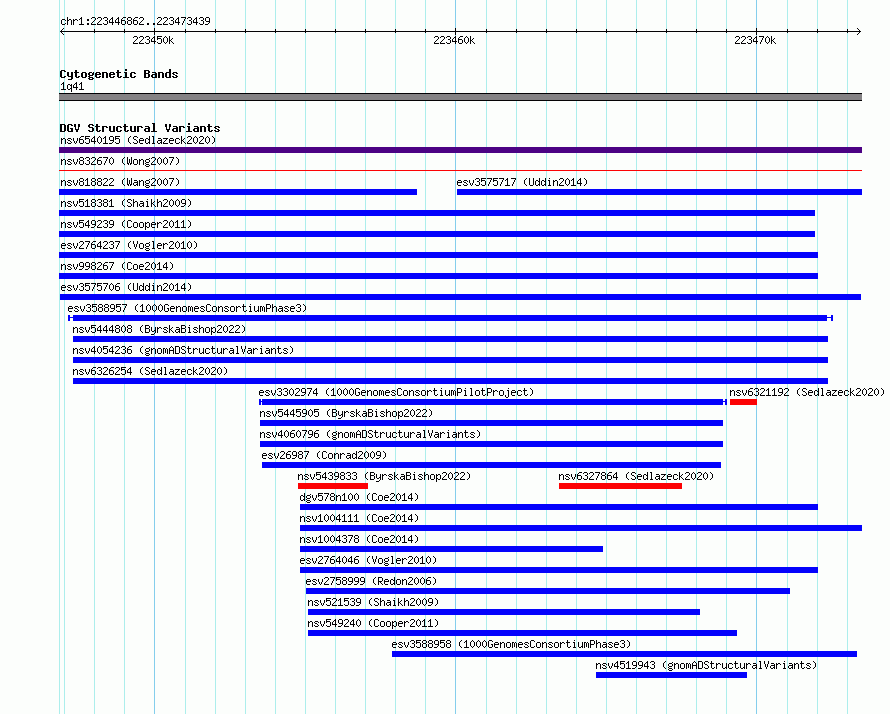
Task: Select the nsv6327864 (Sedlazeck2020) label text
Action: [x=636, y=476]
